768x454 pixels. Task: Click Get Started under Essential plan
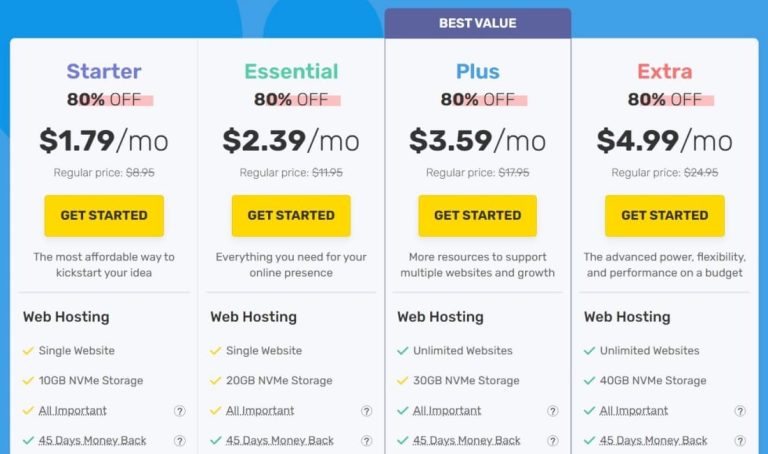point(291,215)
